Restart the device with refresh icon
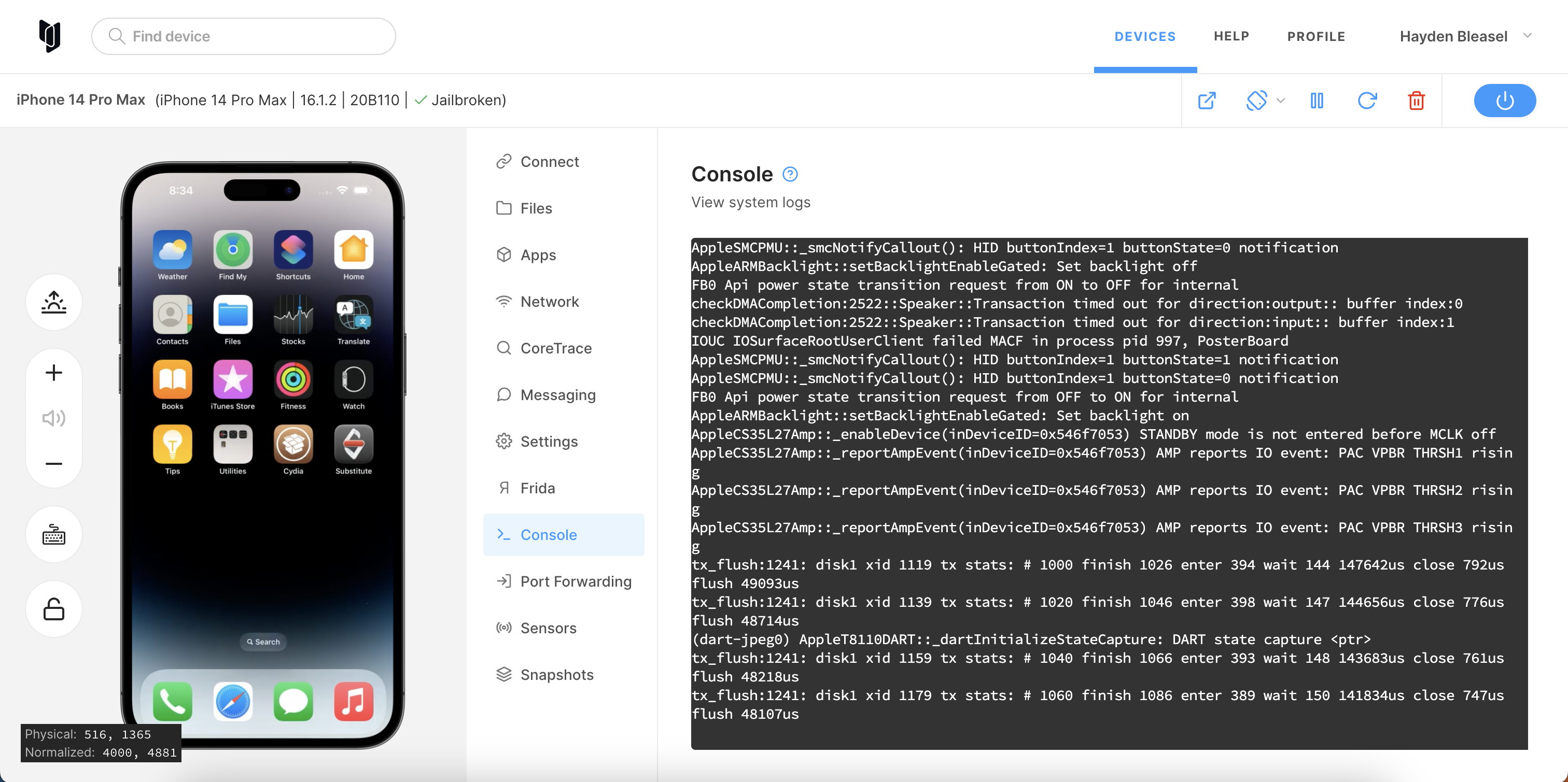 [x=1367, y=101]
